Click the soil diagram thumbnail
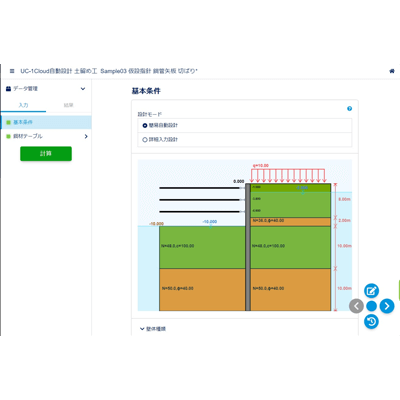Screen dimensions: 400x400 coord(245,235)
